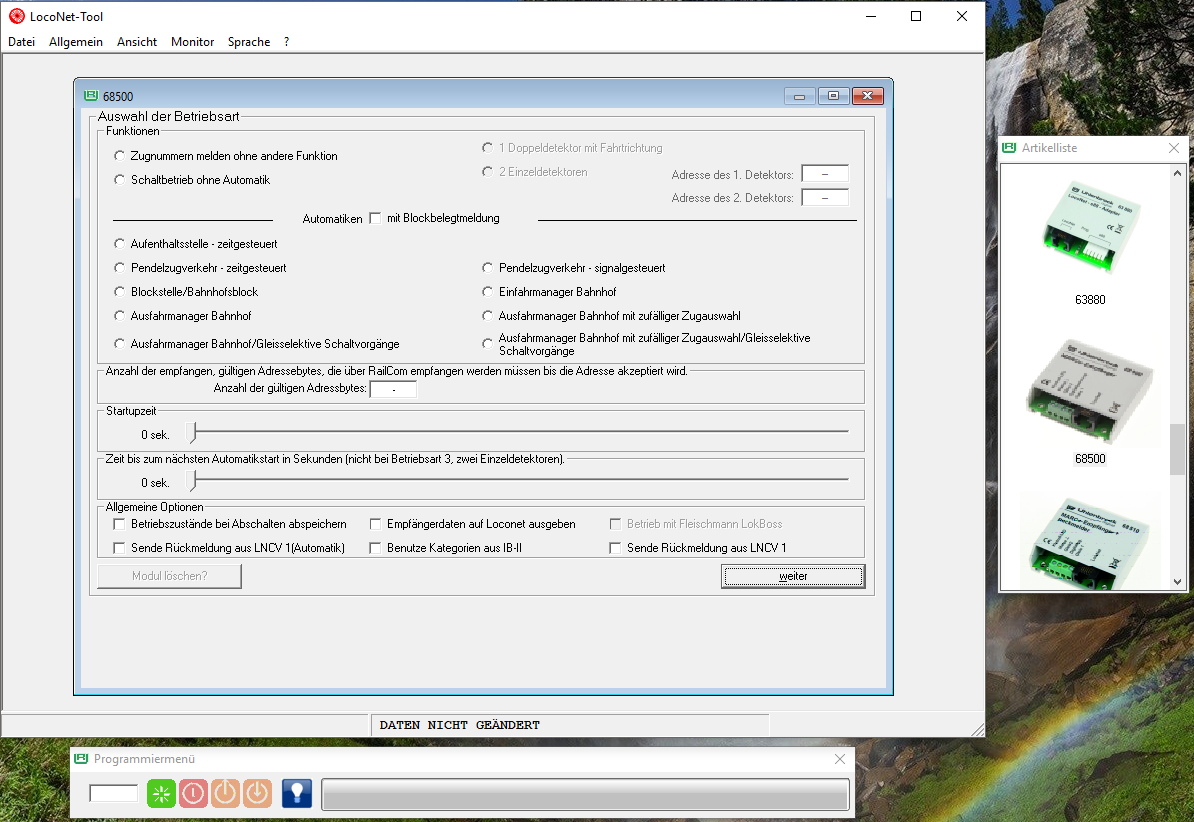The width and height of the screenshot is (1194, 822).
Task: Open the Sprache menu
Action: (249, 42)
